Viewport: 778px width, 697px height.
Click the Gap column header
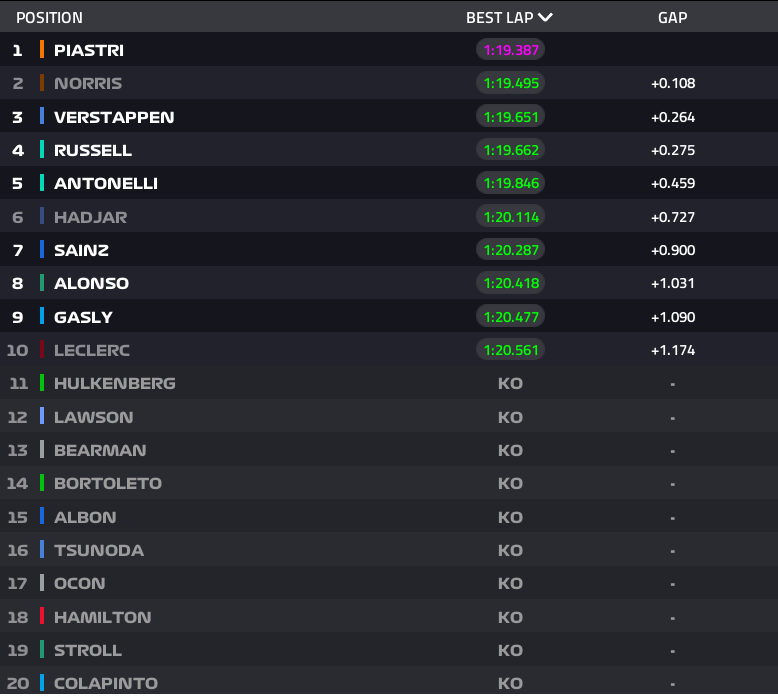(x=672, y=18)
